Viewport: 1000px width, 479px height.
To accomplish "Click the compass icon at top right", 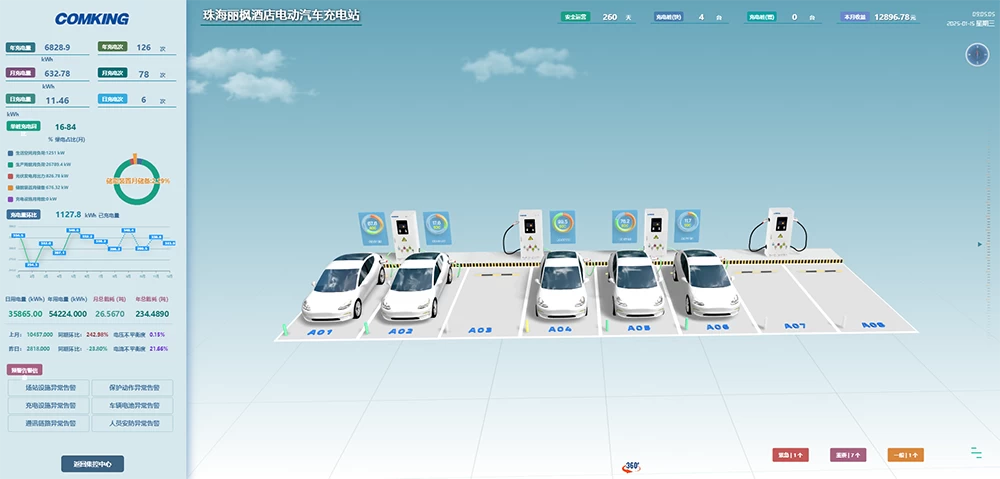I will point(977,54).
